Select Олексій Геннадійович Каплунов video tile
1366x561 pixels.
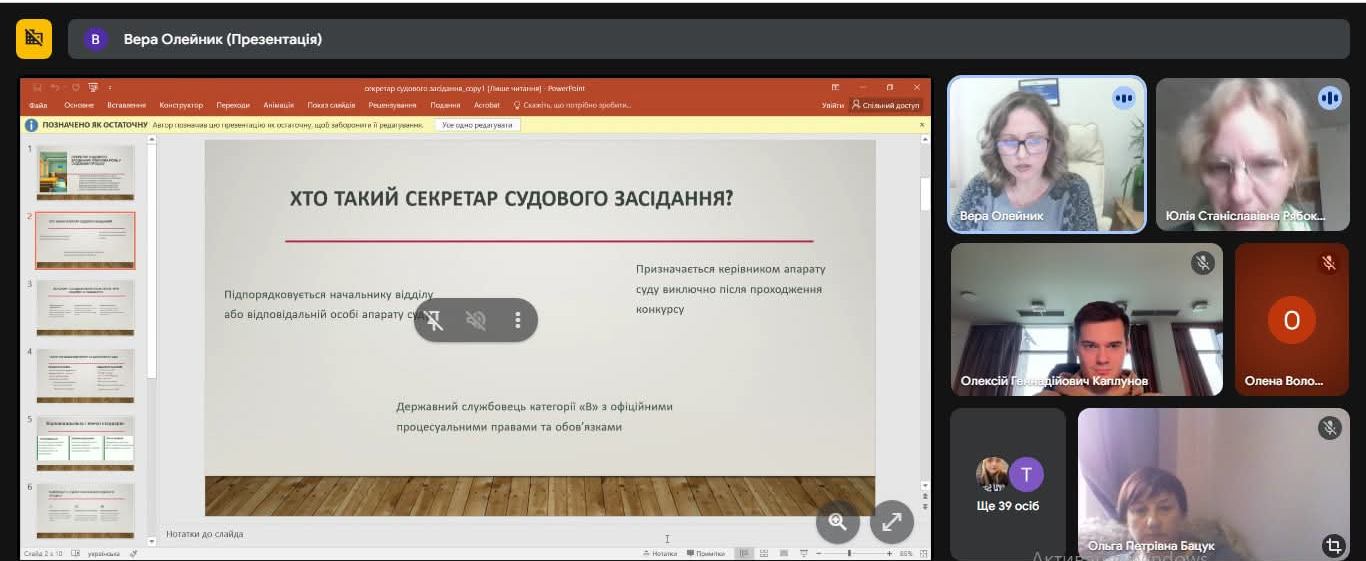tap(1087, 319)
